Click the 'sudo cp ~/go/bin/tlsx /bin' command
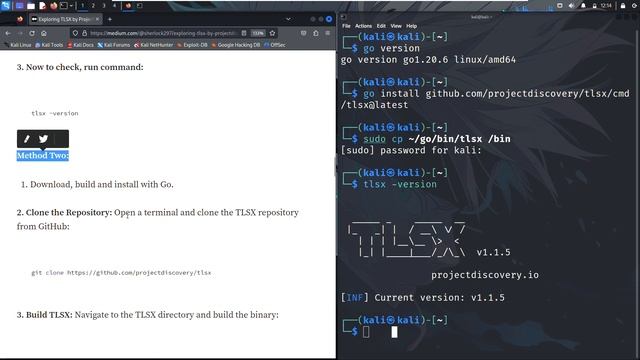640x360 pixels. [x=437, y=139]
